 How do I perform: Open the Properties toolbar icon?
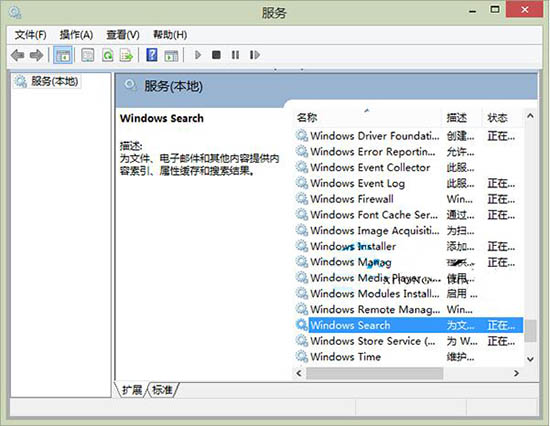87,55
